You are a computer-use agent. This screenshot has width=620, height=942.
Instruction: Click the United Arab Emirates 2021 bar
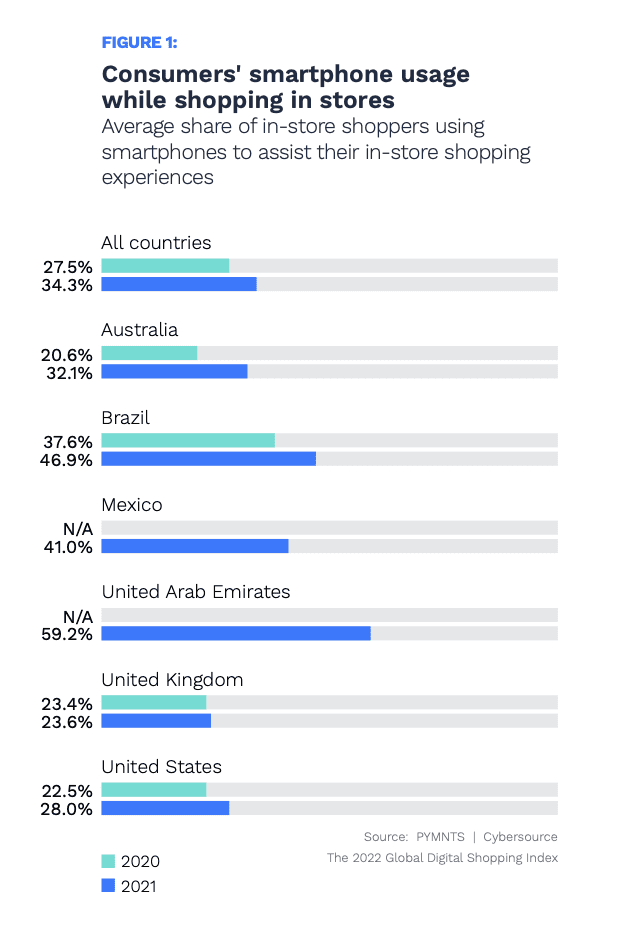coord(236,633)
